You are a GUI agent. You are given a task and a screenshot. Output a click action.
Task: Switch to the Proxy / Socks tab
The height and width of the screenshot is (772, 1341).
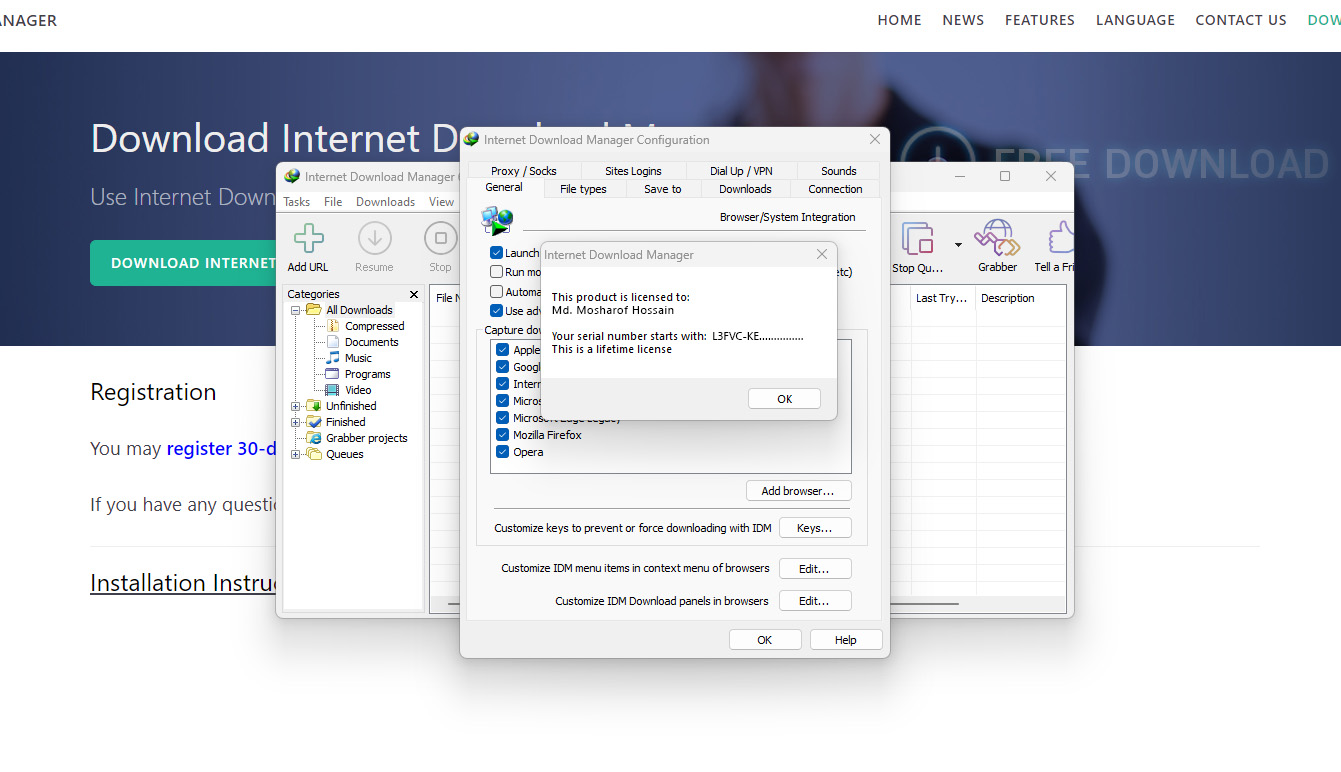(523, 171)
